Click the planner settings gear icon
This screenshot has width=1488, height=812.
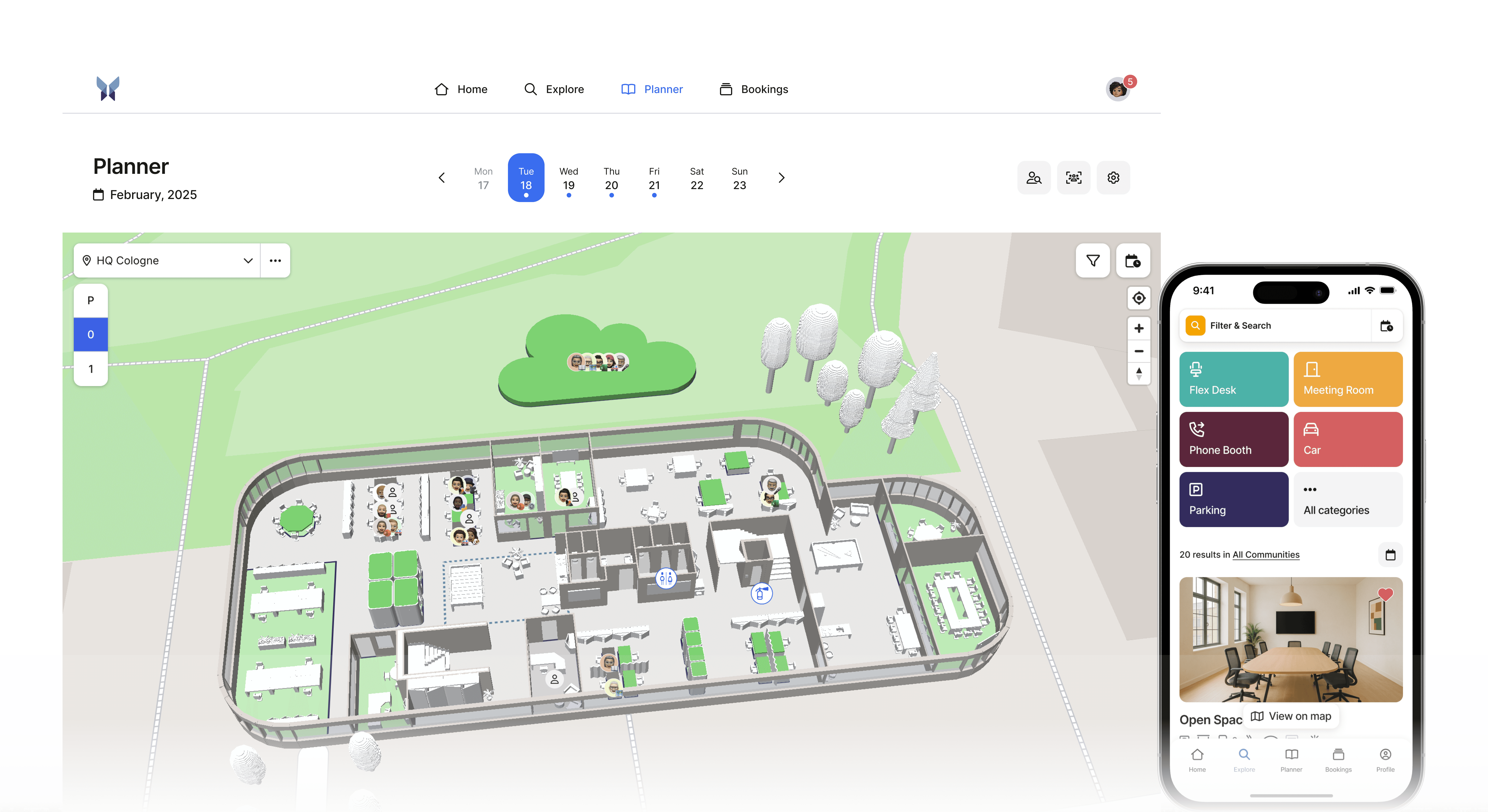point(1113,178)
